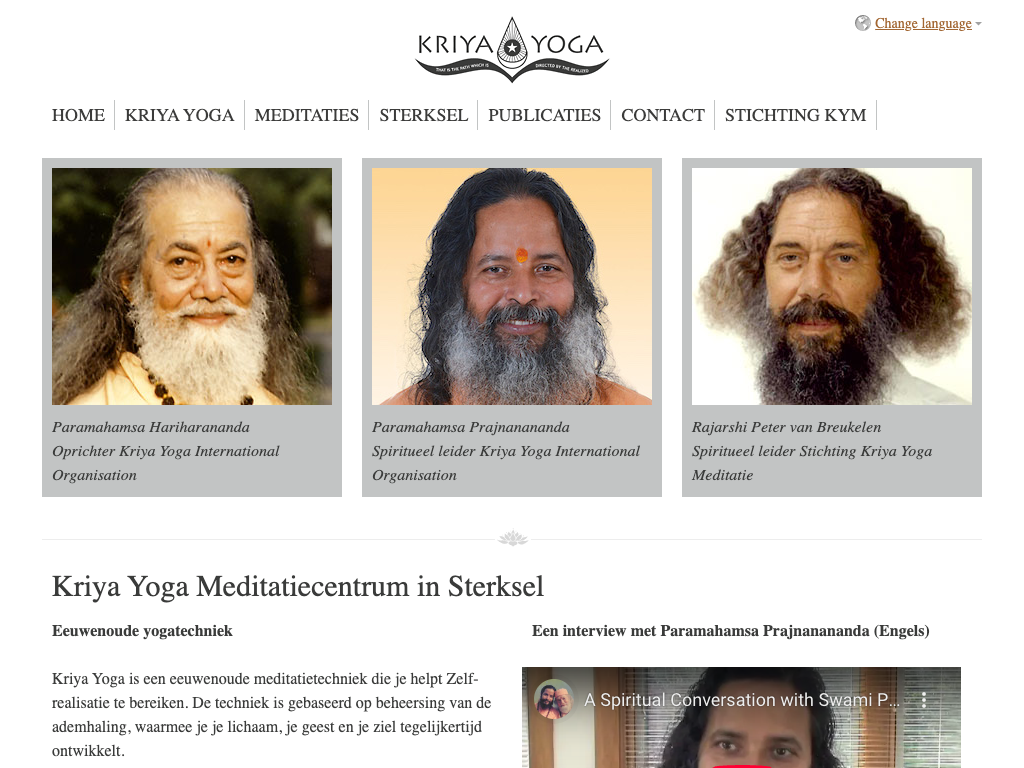Expand the Change language dropdown arrow
This screenshot has height=768, width=1024.
pos(978,24)
